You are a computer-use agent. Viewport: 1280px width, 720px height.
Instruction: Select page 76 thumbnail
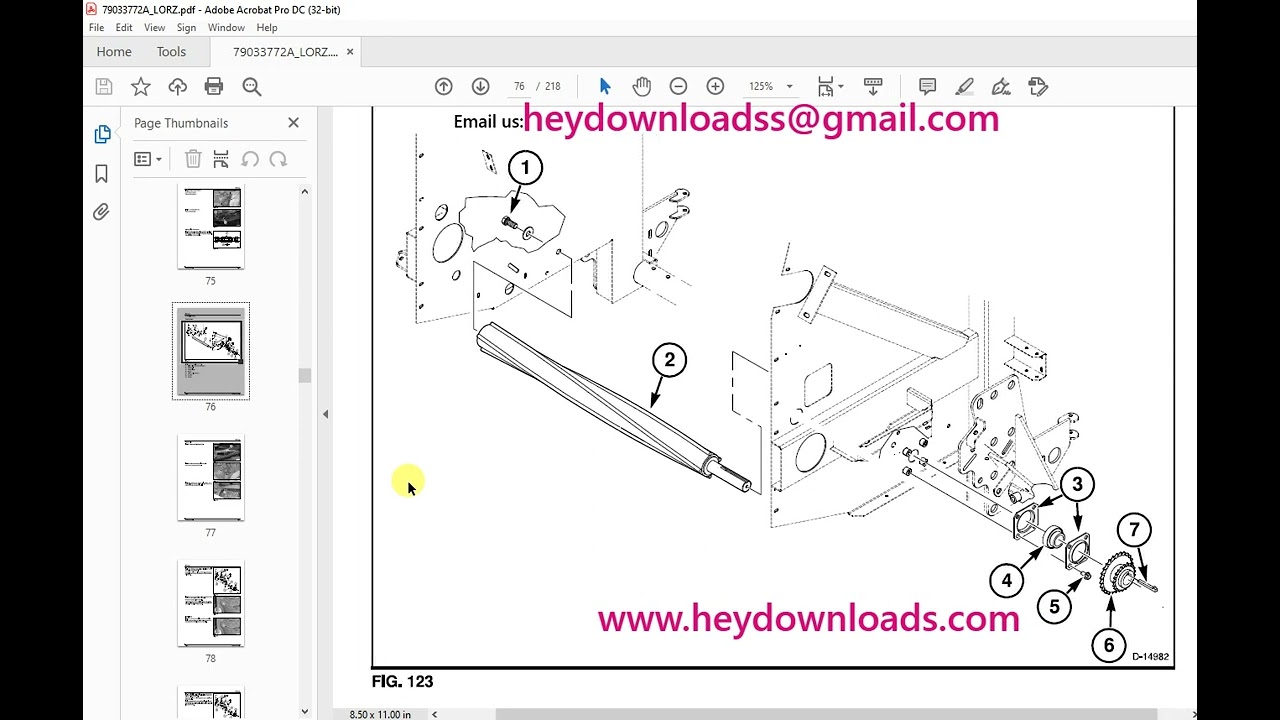(211, 351)
